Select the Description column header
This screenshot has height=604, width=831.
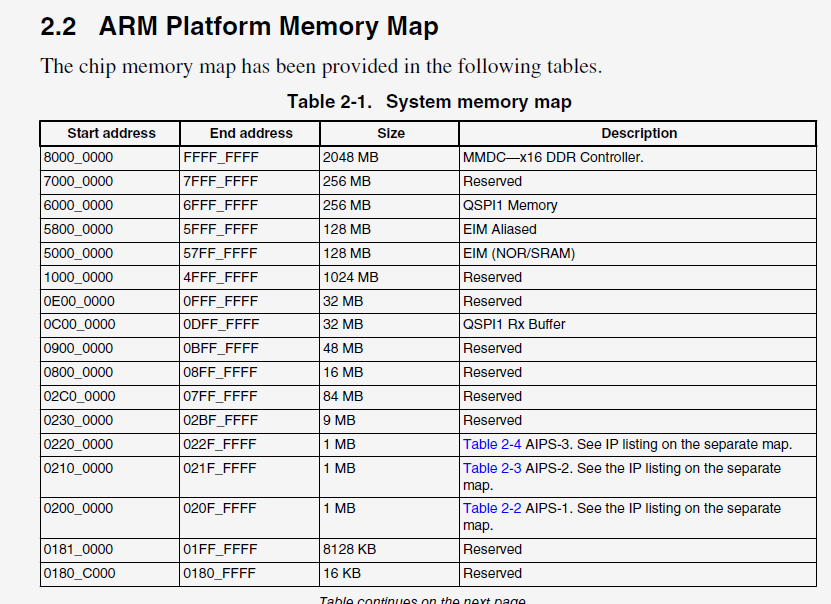tap(638, 133)
